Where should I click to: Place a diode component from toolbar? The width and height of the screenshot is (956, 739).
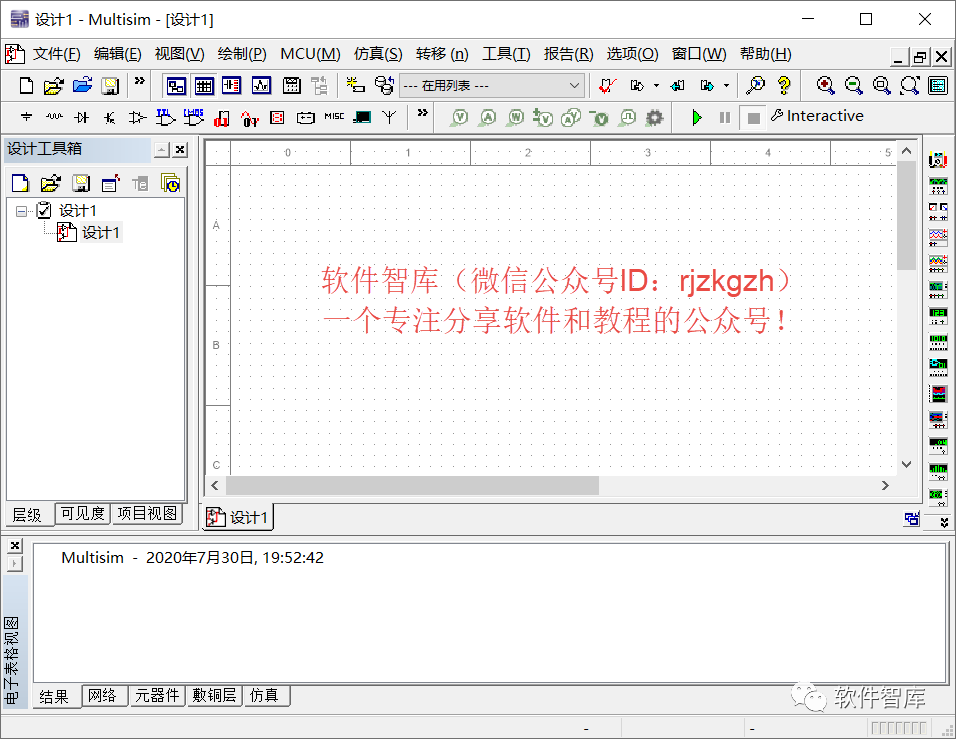point(81,117)
